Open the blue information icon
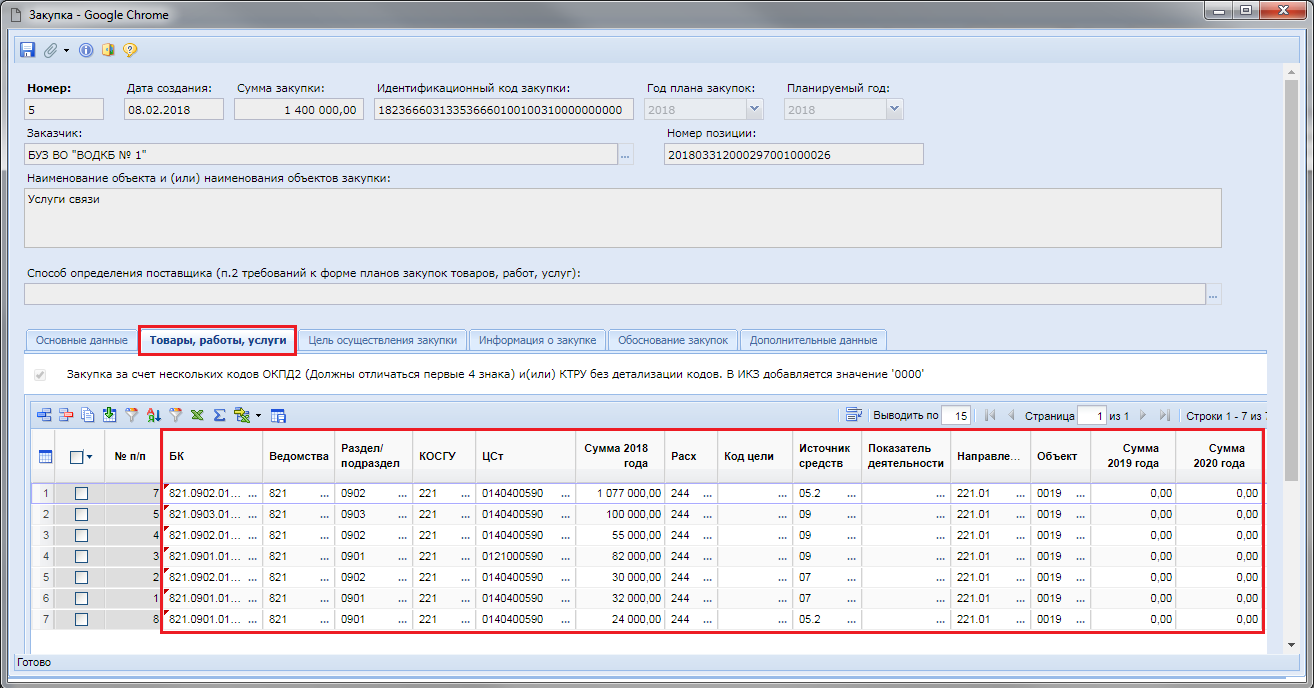The image size is (1314, 688). [x=86, y=50]
